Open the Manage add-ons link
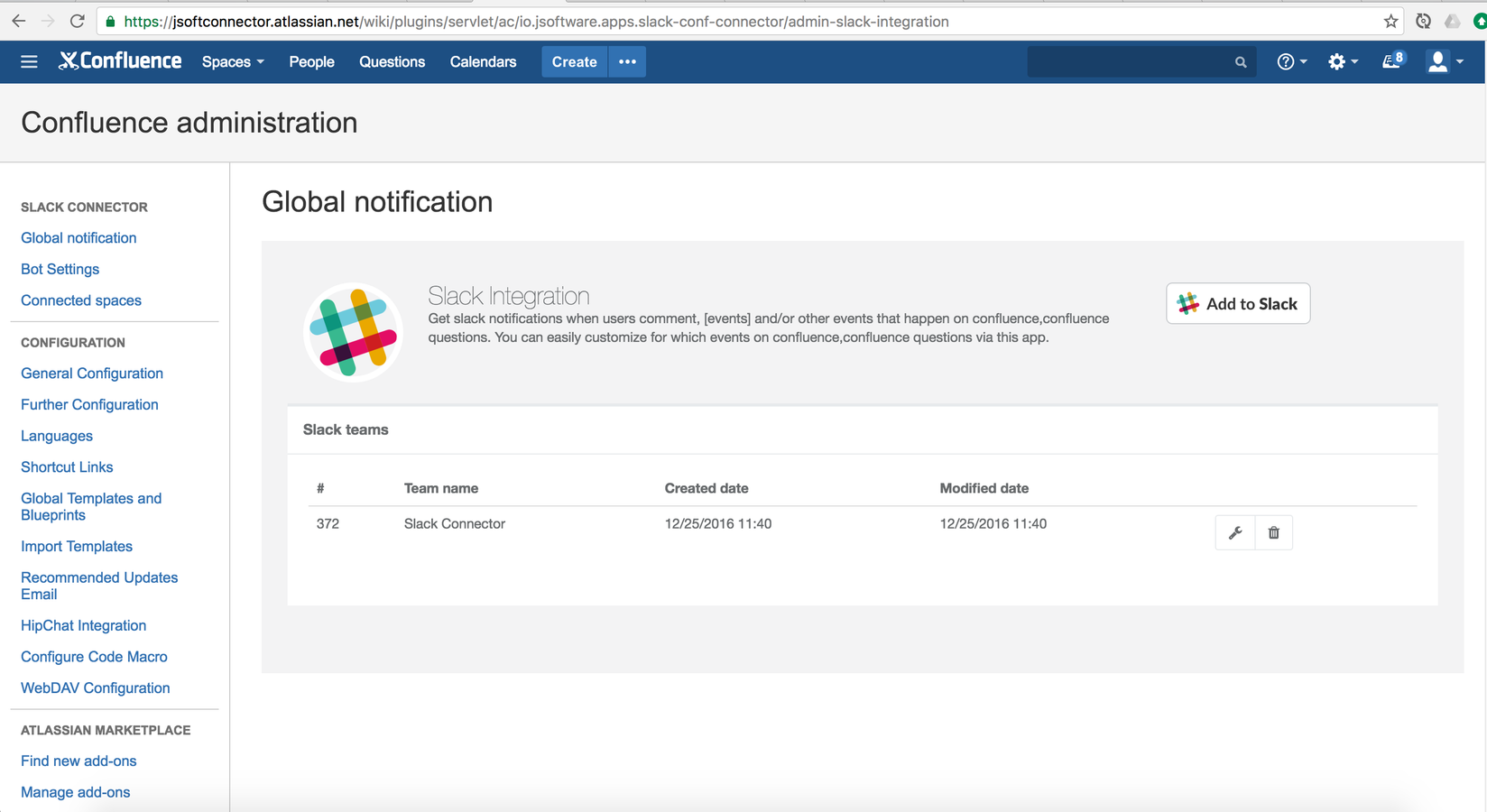The height and width of the screenshot is (812, 1487). (x=75, y=792)
